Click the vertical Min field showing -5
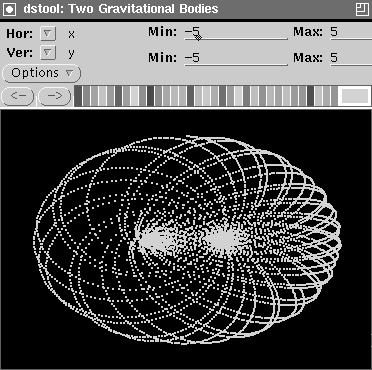 pyautogui.click(x=236, y=58)
